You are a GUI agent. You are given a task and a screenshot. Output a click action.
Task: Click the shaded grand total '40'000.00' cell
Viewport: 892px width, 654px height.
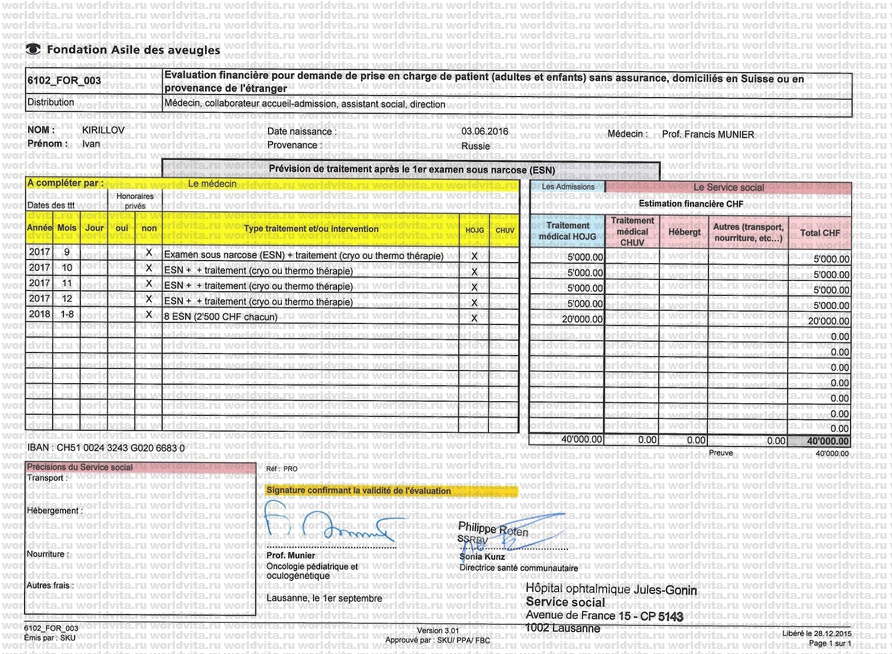pos(819,441)
